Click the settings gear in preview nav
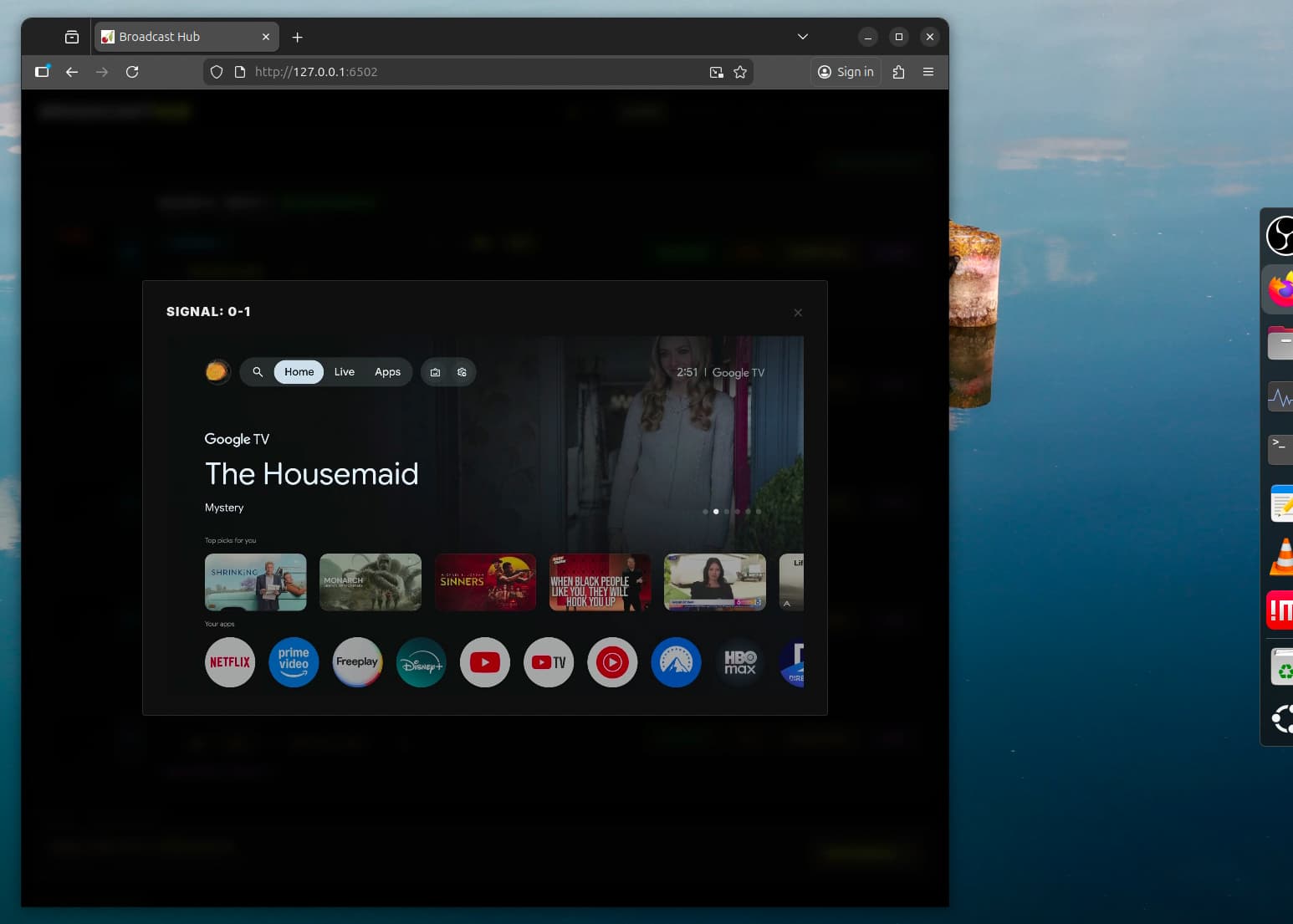Screen dimensions: 1293x924 click(x=462, y=372)
